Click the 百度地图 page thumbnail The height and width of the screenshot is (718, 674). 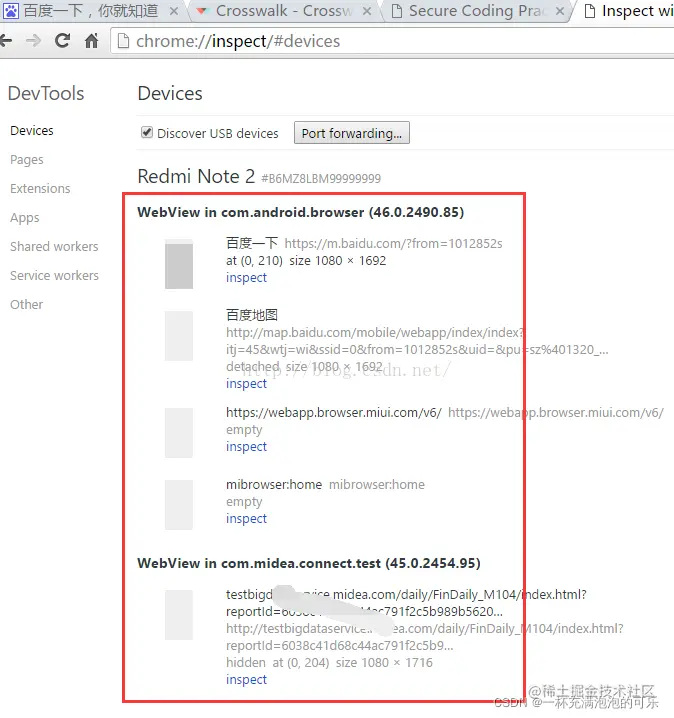[179, 336]
